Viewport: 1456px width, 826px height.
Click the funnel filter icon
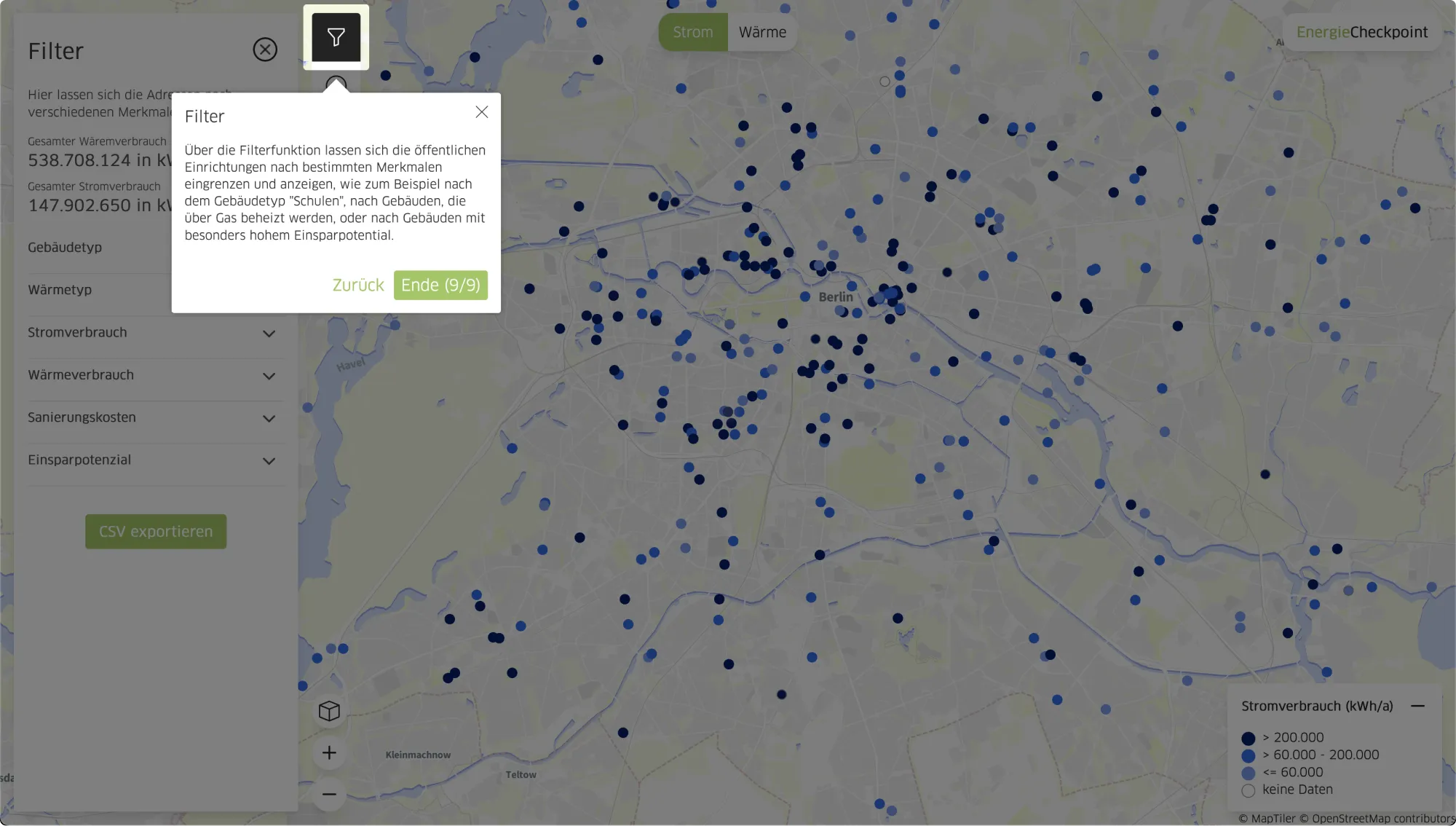tap(336, 36)
